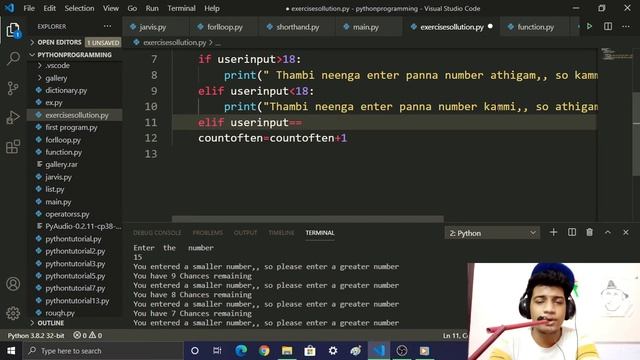The height and width of the screenshot is (360, 640).
Task: Show the TIMELINE panel tab
Action: 281,233
